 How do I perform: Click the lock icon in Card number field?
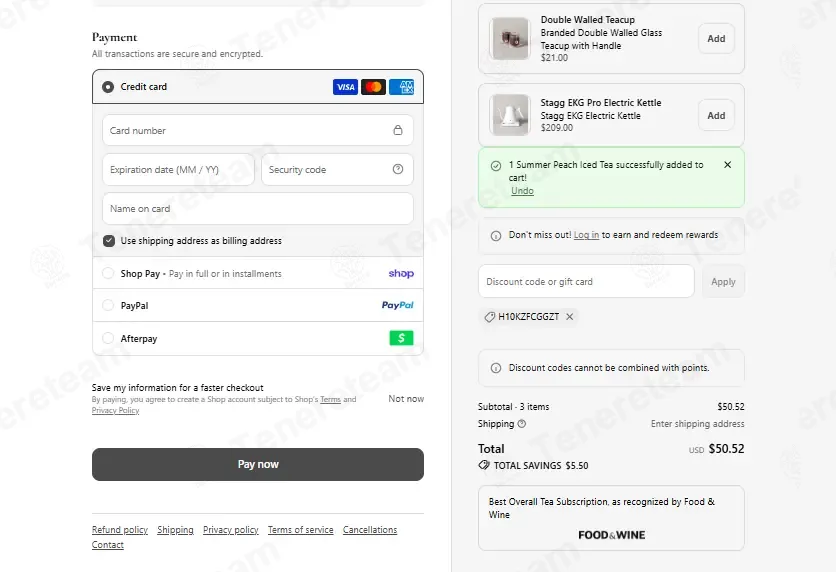pos(398,130)
